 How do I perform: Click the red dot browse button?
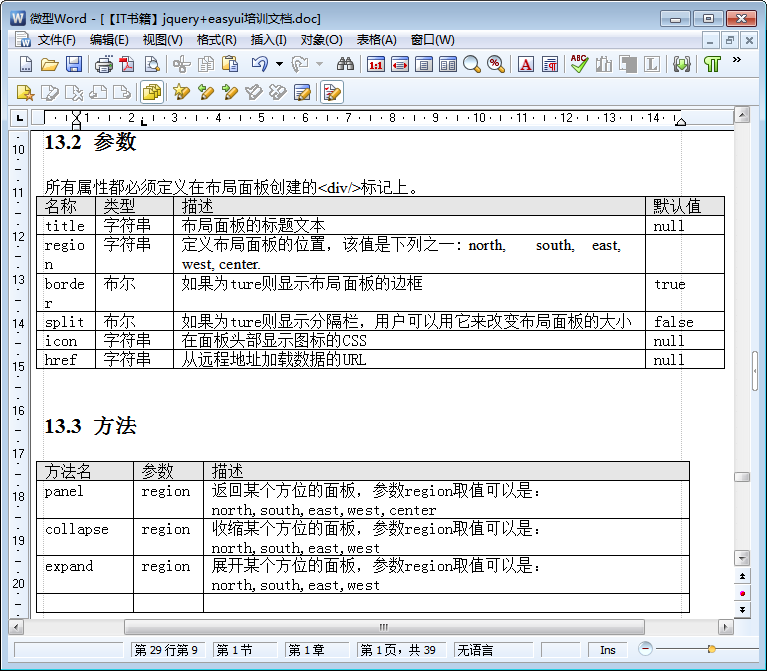[742, 593]
